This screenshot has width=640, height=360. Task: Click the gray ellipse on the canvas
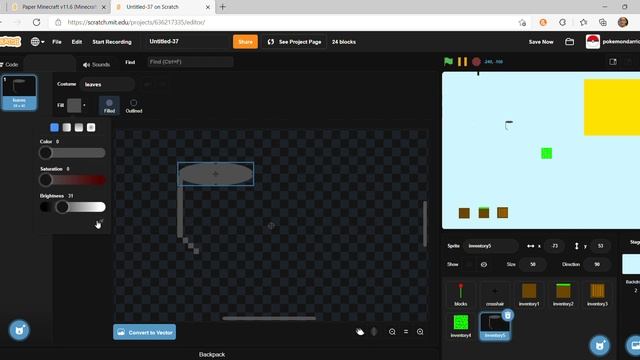(216, 174)
